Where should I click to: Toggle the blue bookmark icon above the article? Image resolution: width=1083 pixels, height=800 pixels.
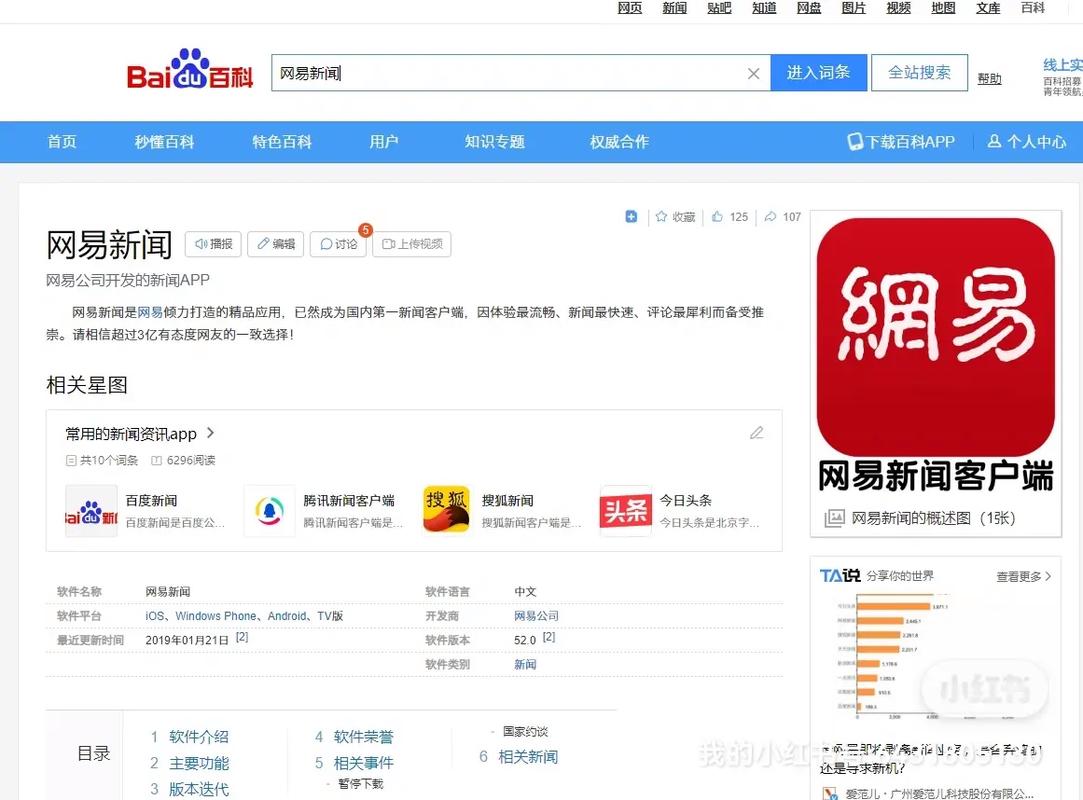coord(631,216)
